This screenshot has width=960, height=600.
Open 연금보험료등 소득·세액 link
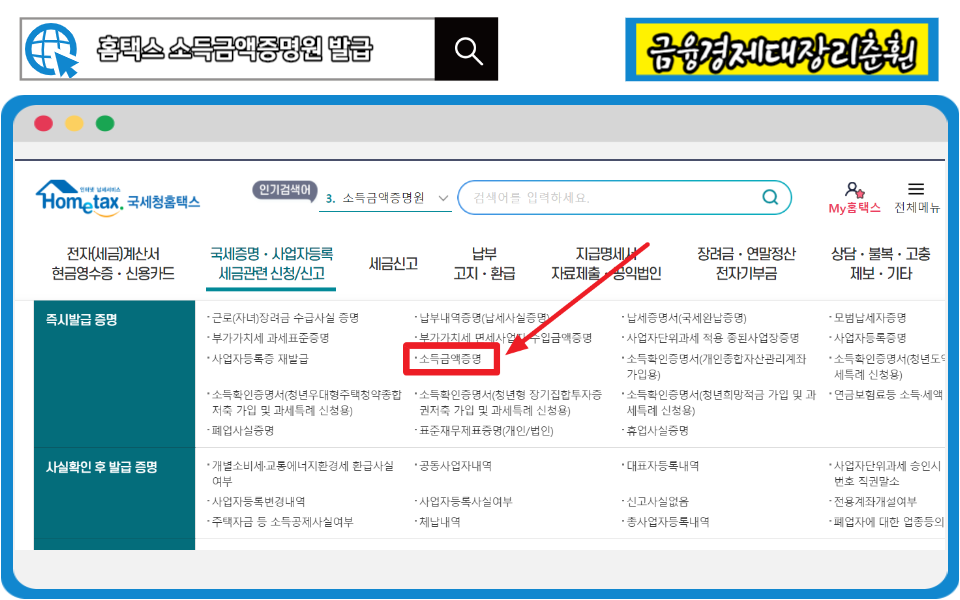(x=888, y=395)
